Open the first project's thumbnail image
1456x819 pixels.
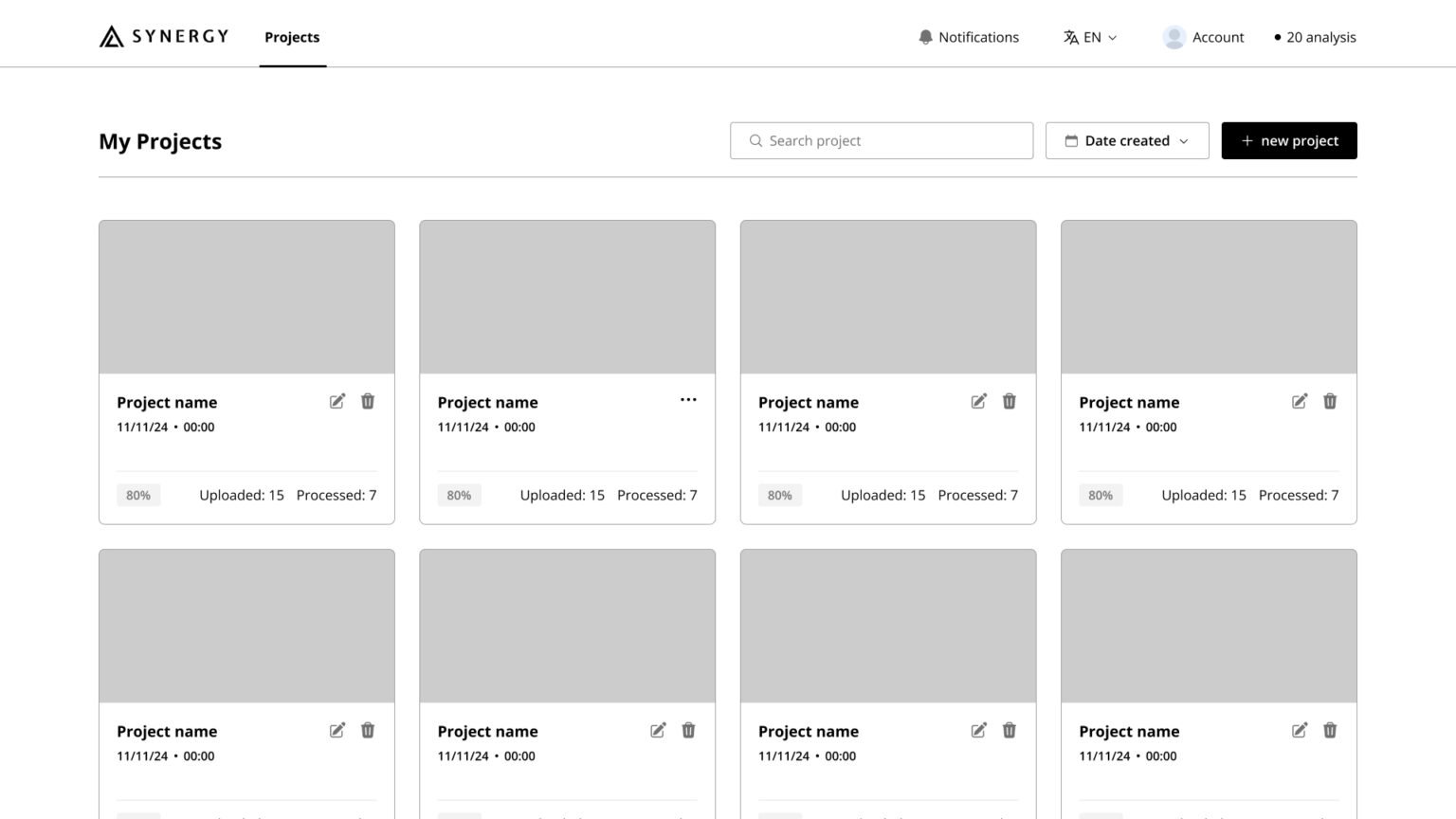pos(246,295)
